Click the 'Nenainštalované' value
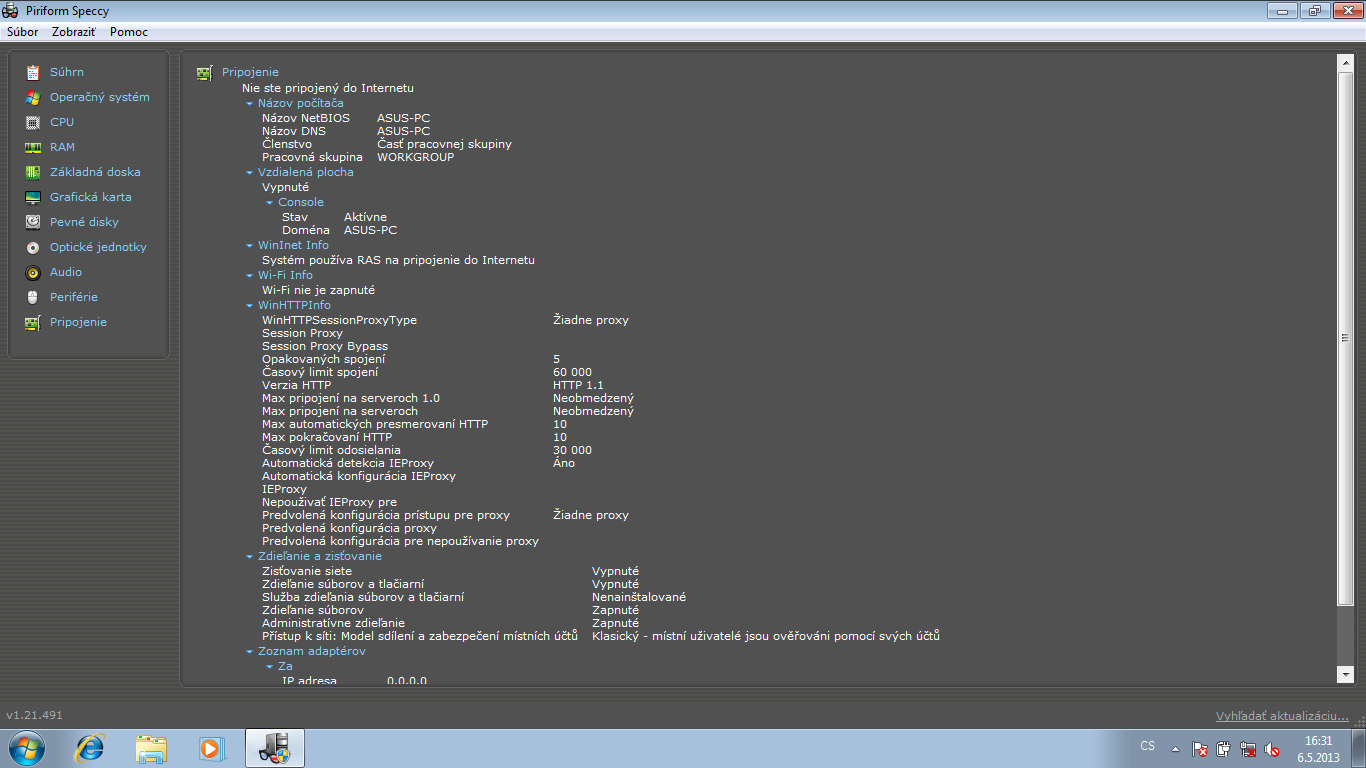The image size is (1366, 768). click(x=639, y=597)
